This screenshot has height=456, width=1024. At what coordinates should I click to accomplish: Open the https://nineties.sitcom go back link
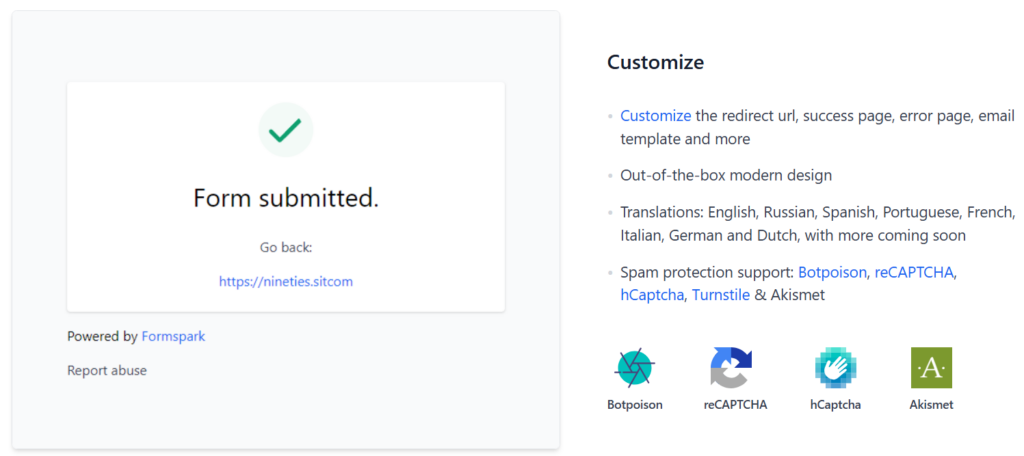(286, 282)
